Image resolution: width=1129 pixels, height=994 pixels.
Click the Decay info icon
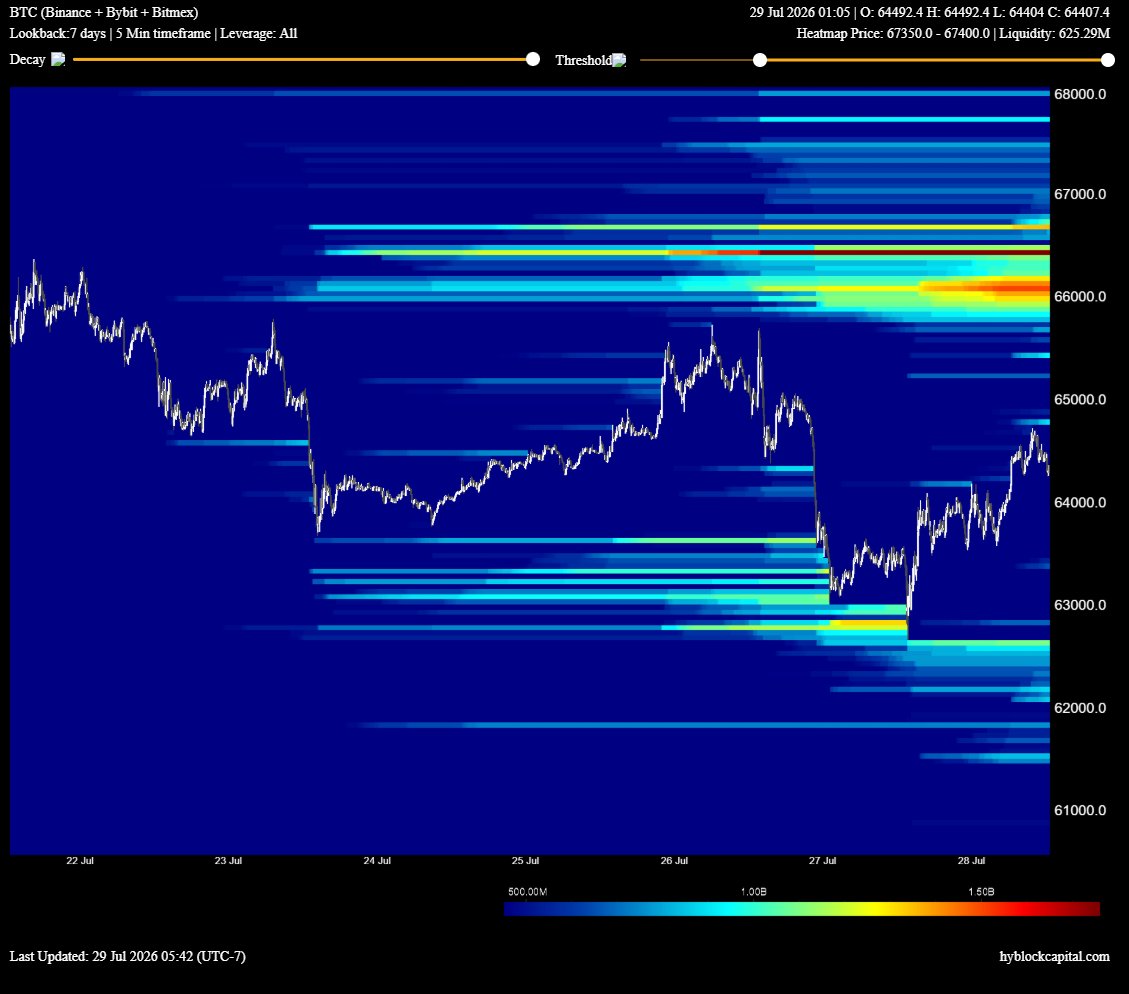tap(58, 59)
